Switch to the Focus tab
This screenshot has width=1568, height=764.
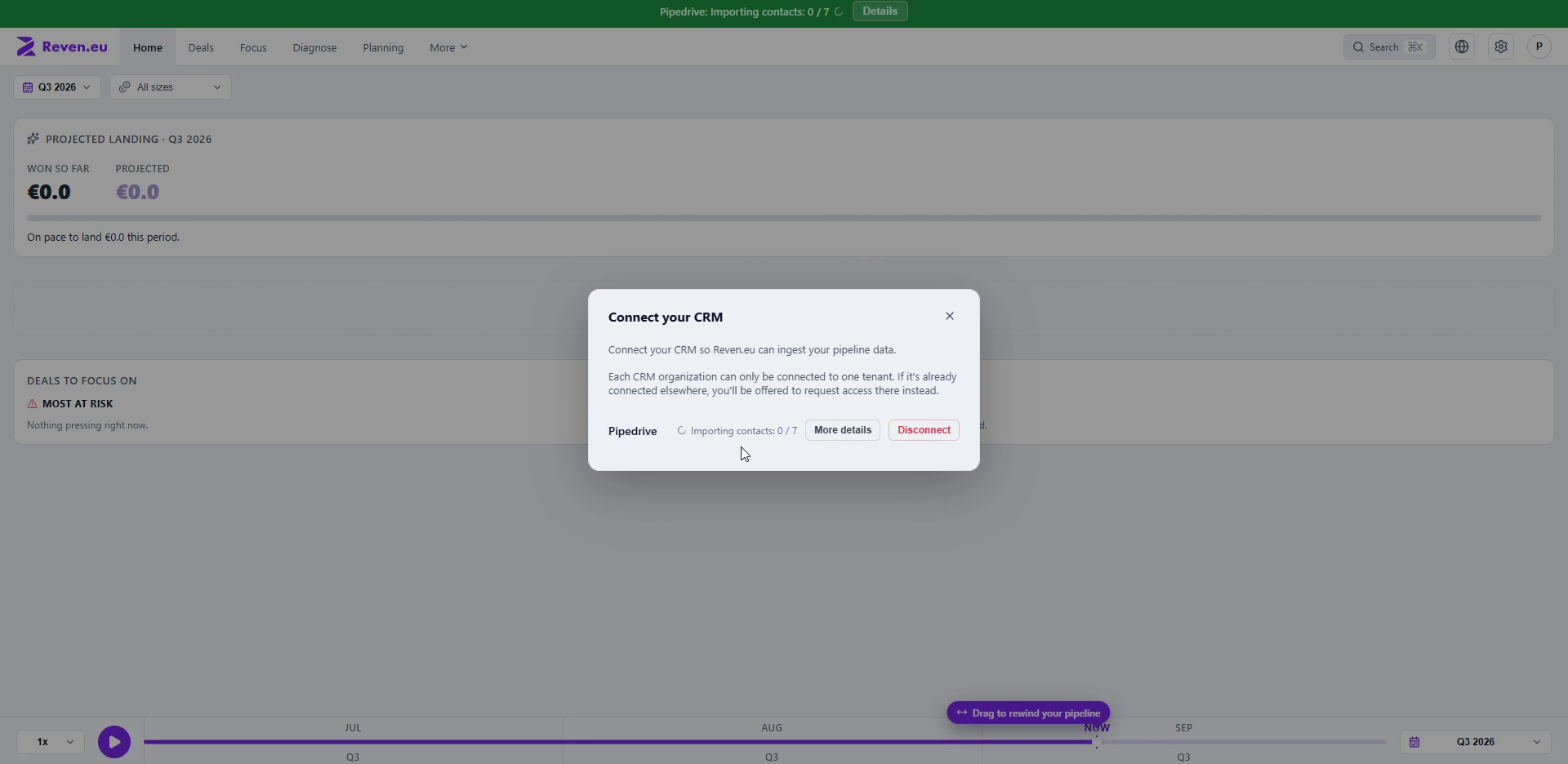[x=253, y=47]
